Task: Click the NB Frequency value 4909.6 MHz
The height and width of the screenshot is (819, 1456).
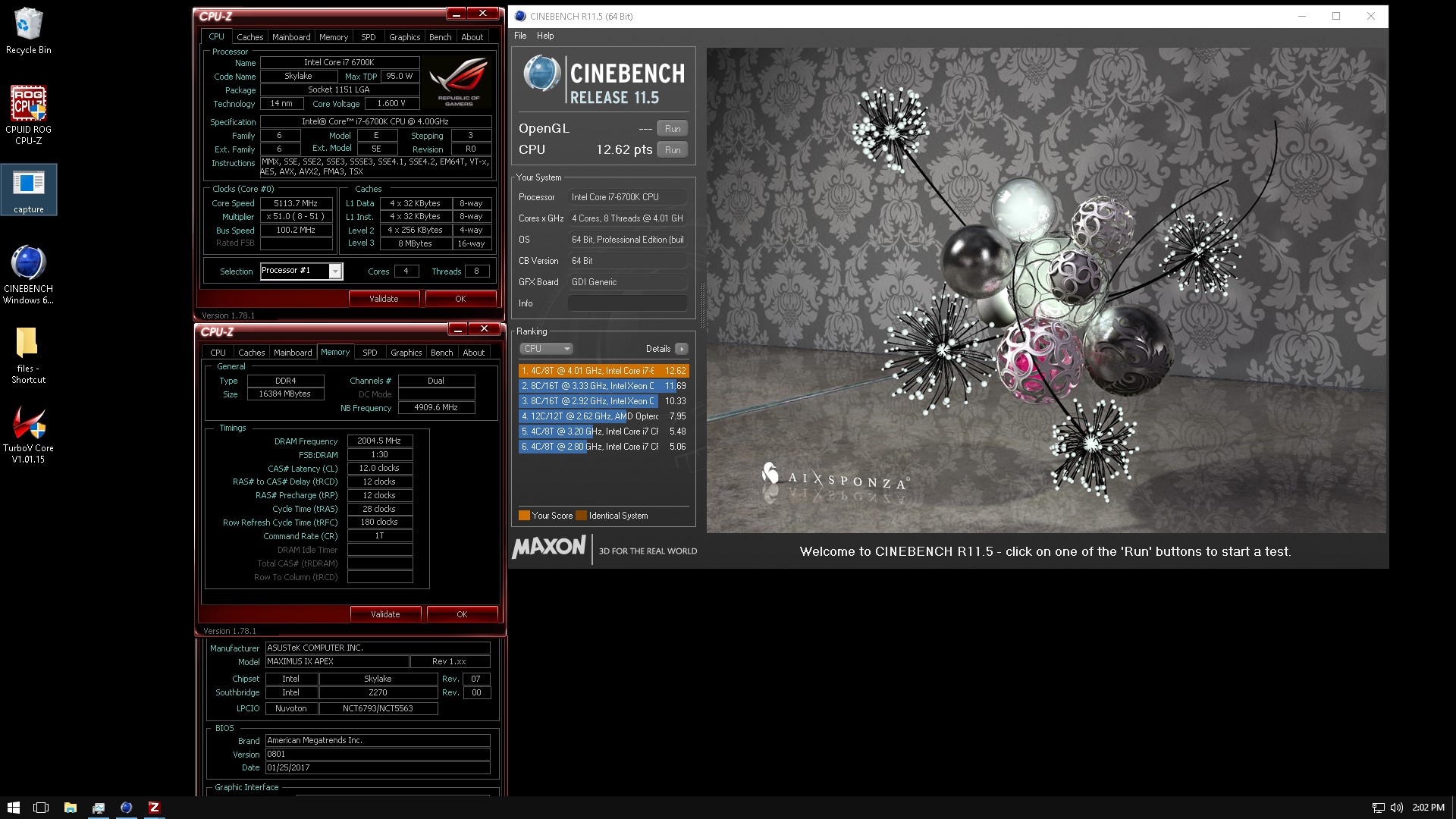Action: [x=436, y=407]
